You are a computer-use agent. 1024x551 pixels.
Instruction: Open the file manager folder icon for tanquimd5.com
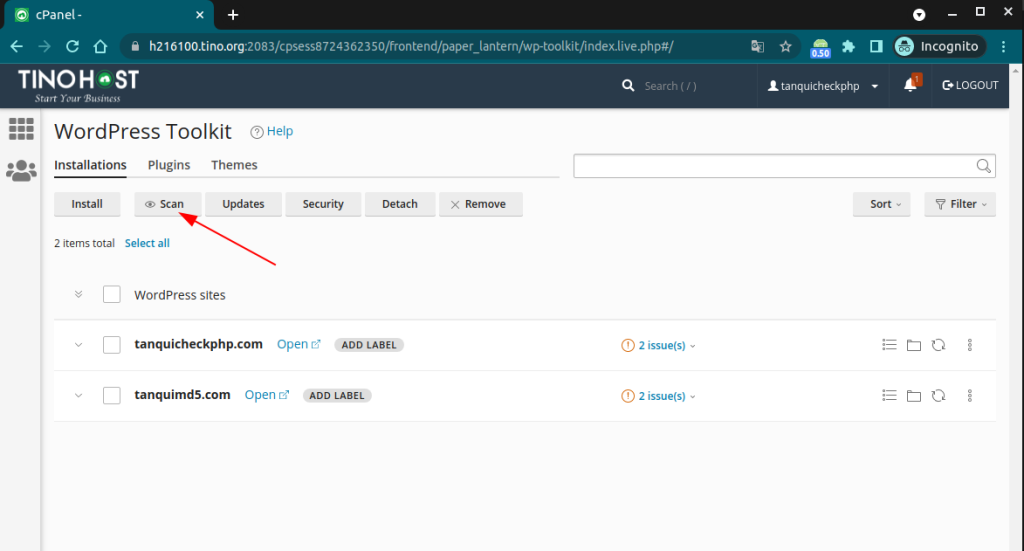914,396
